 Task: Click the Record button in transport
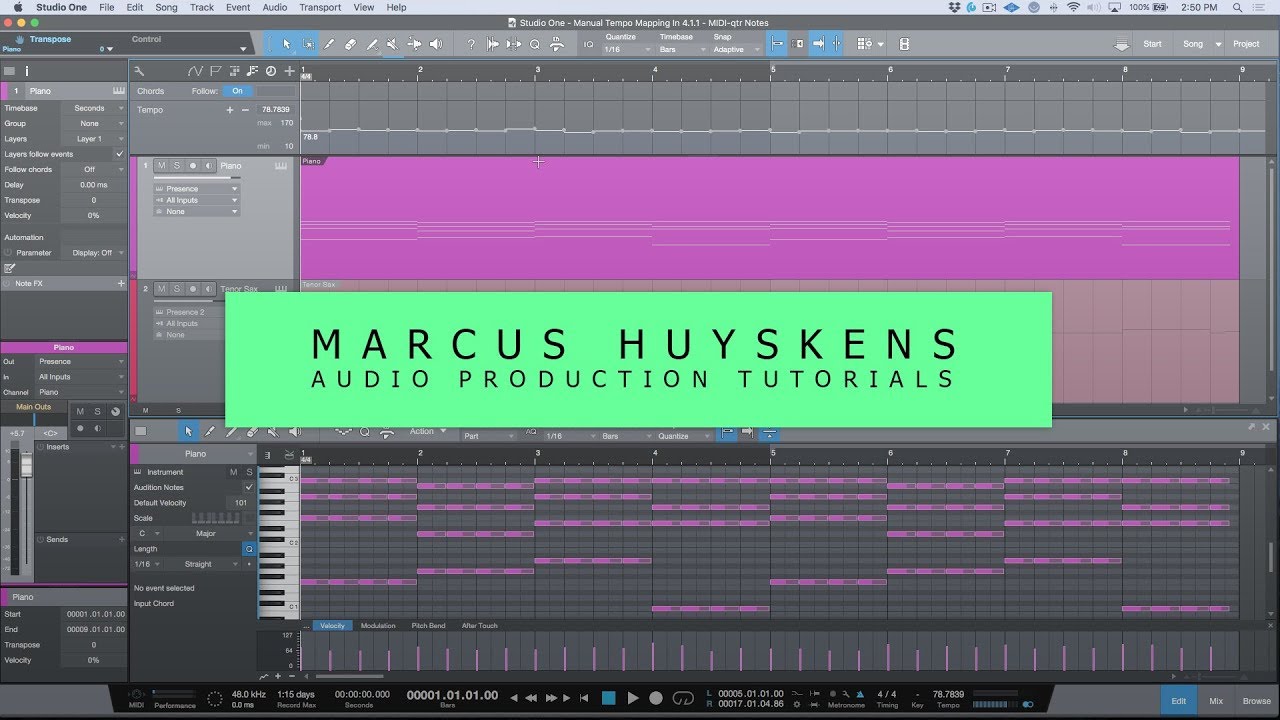[x=656, y=698]
